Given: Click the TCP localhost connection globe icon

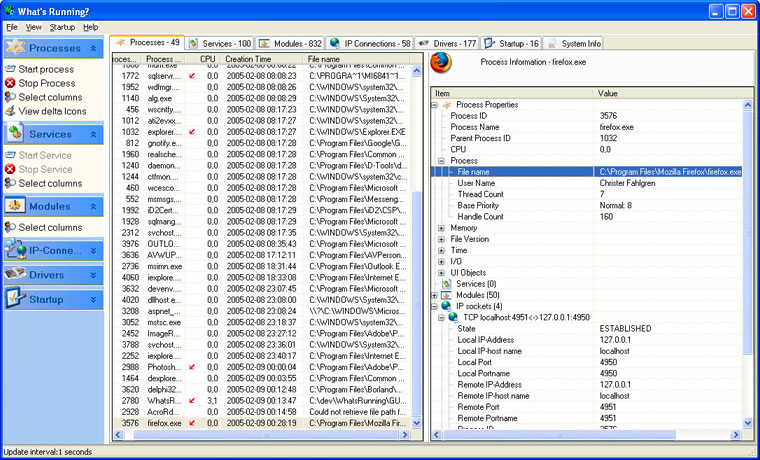Looking at the screenshot, I should click(x=453, y=317).
